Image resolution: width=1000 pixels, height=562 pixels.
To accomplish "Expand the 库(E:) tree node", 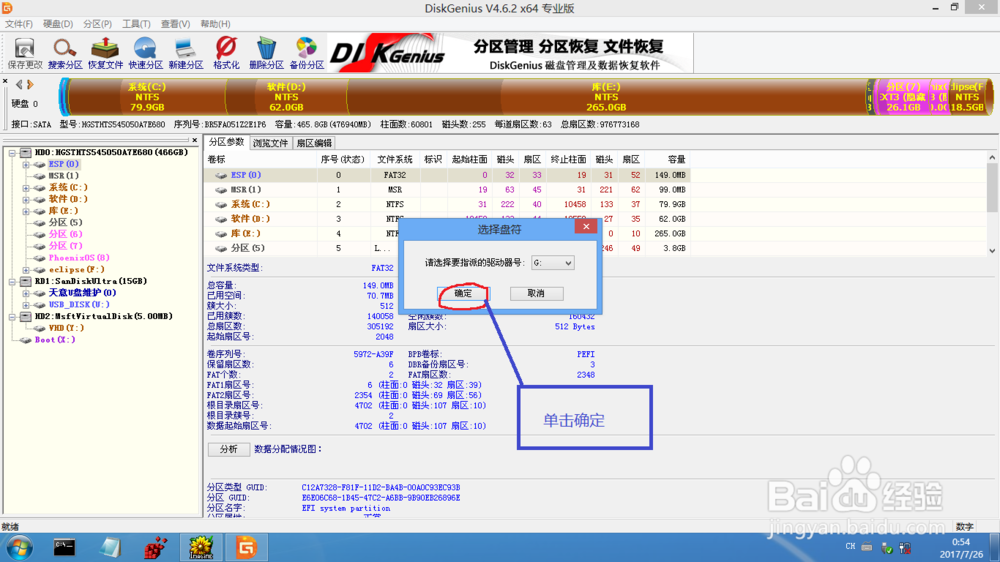I will pyautogui.click(x=26, y=211).
